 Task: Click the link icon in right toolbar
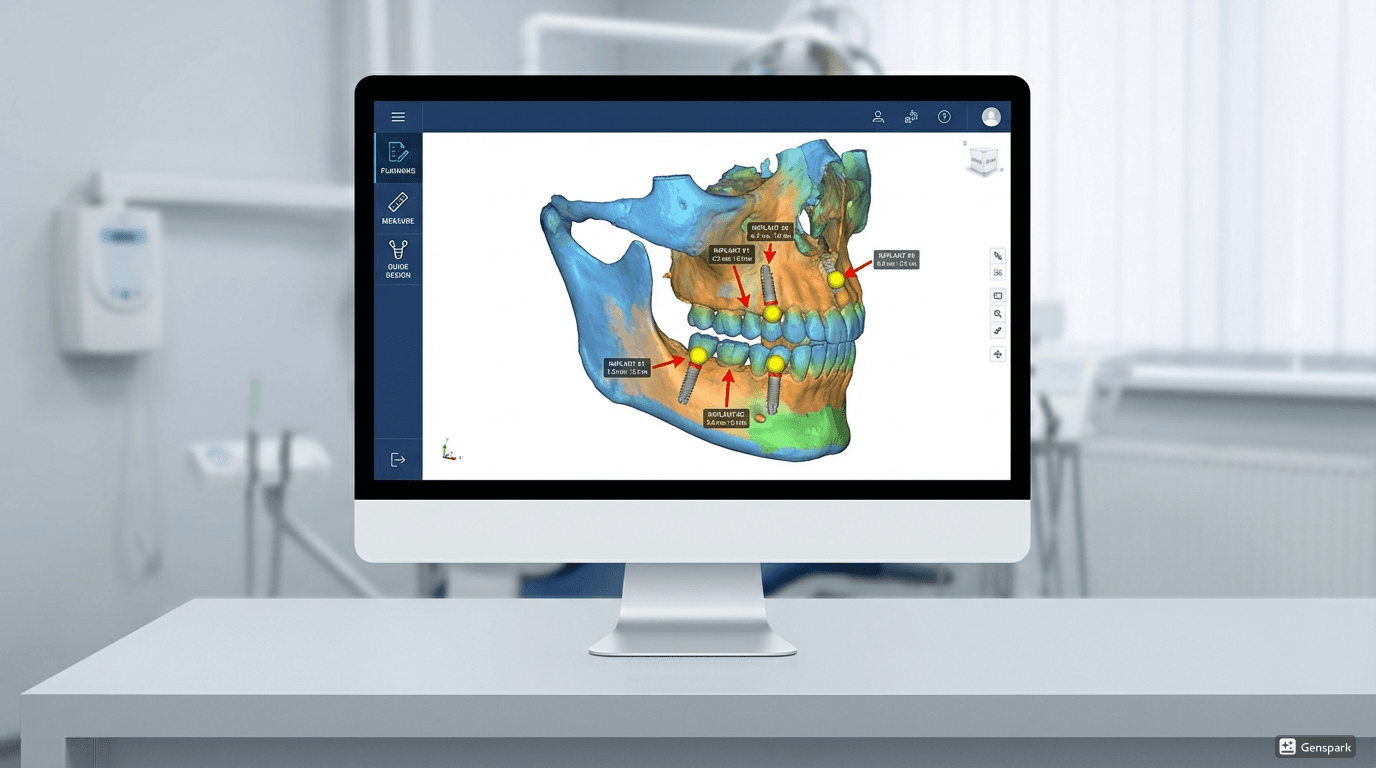998,256
